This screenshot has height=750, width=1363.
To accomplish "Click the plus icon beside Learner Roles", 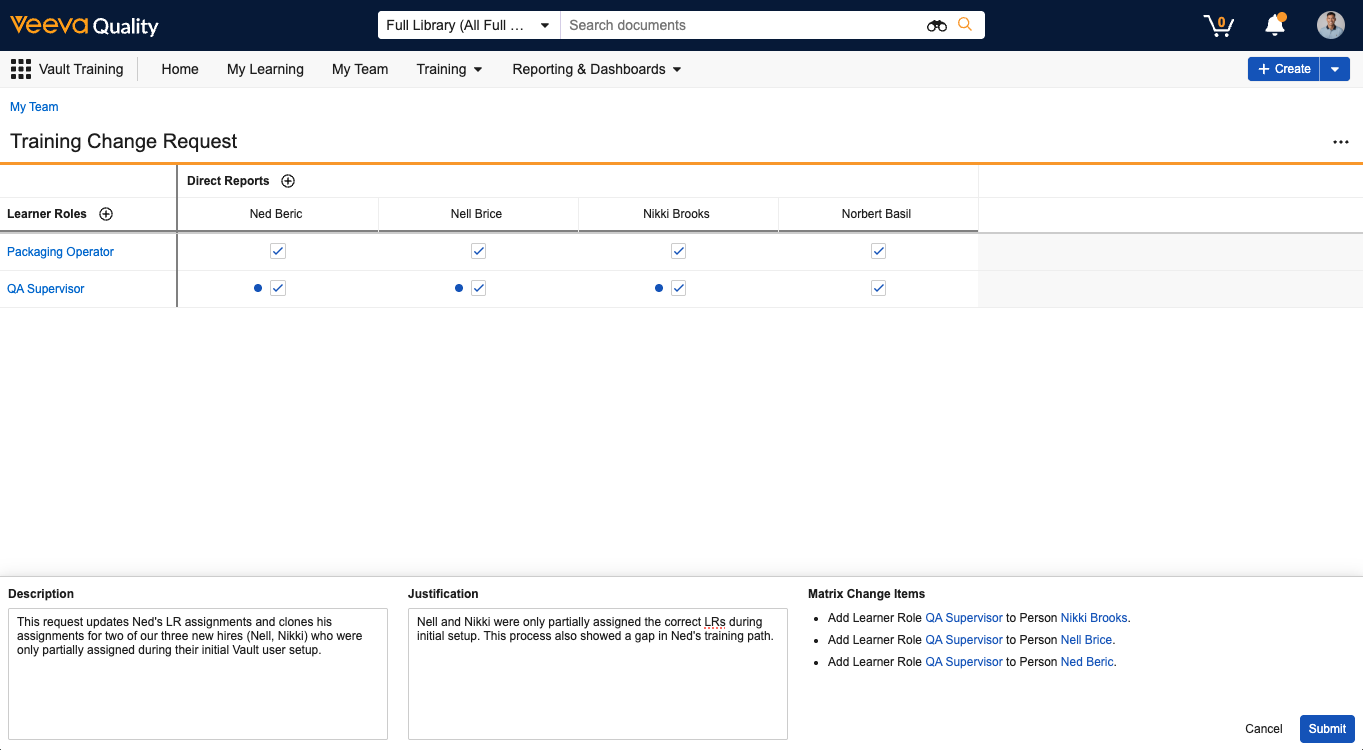I will pos(106,214).
